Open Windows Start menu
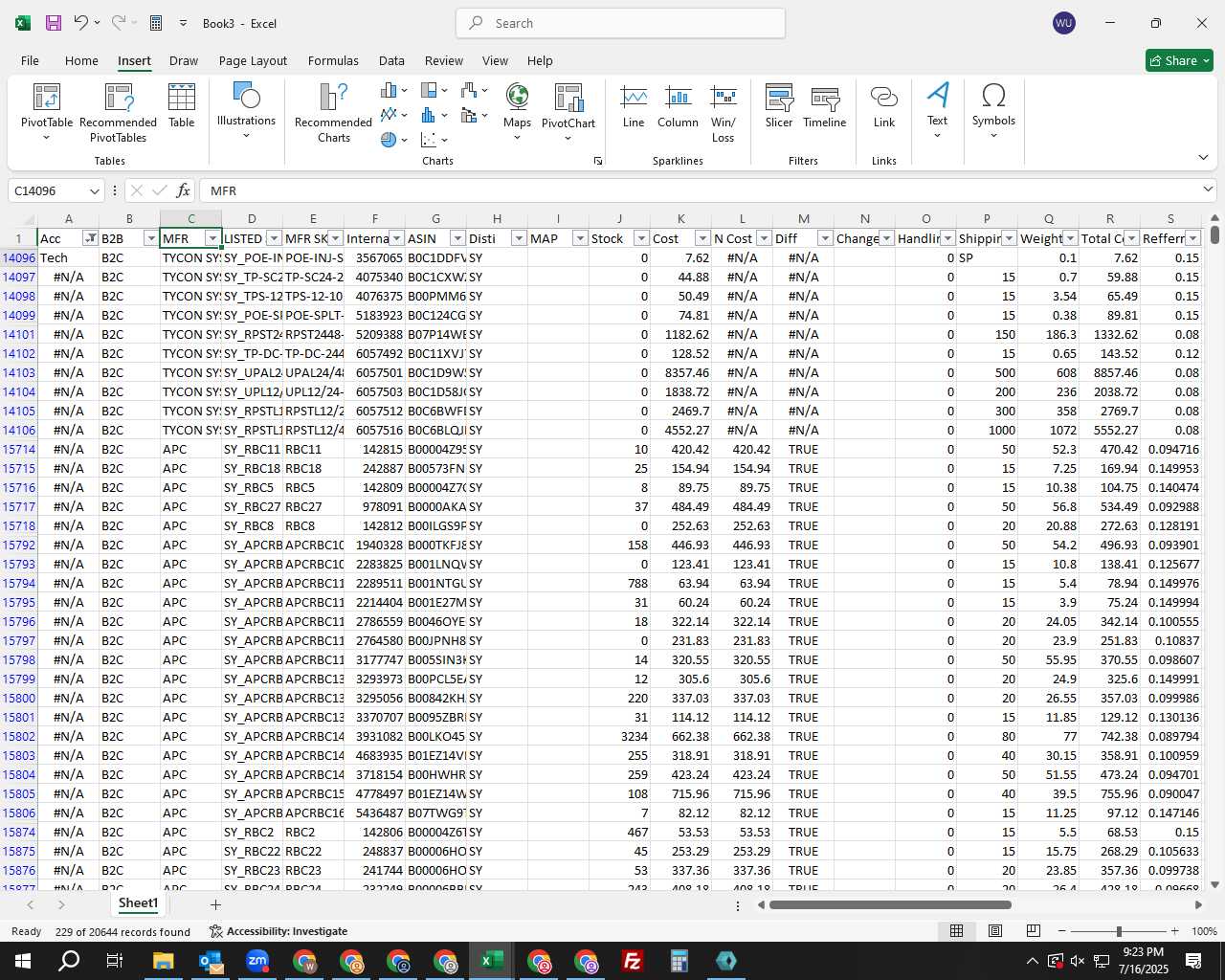The image size is (1225, 980). click(22, 961)
